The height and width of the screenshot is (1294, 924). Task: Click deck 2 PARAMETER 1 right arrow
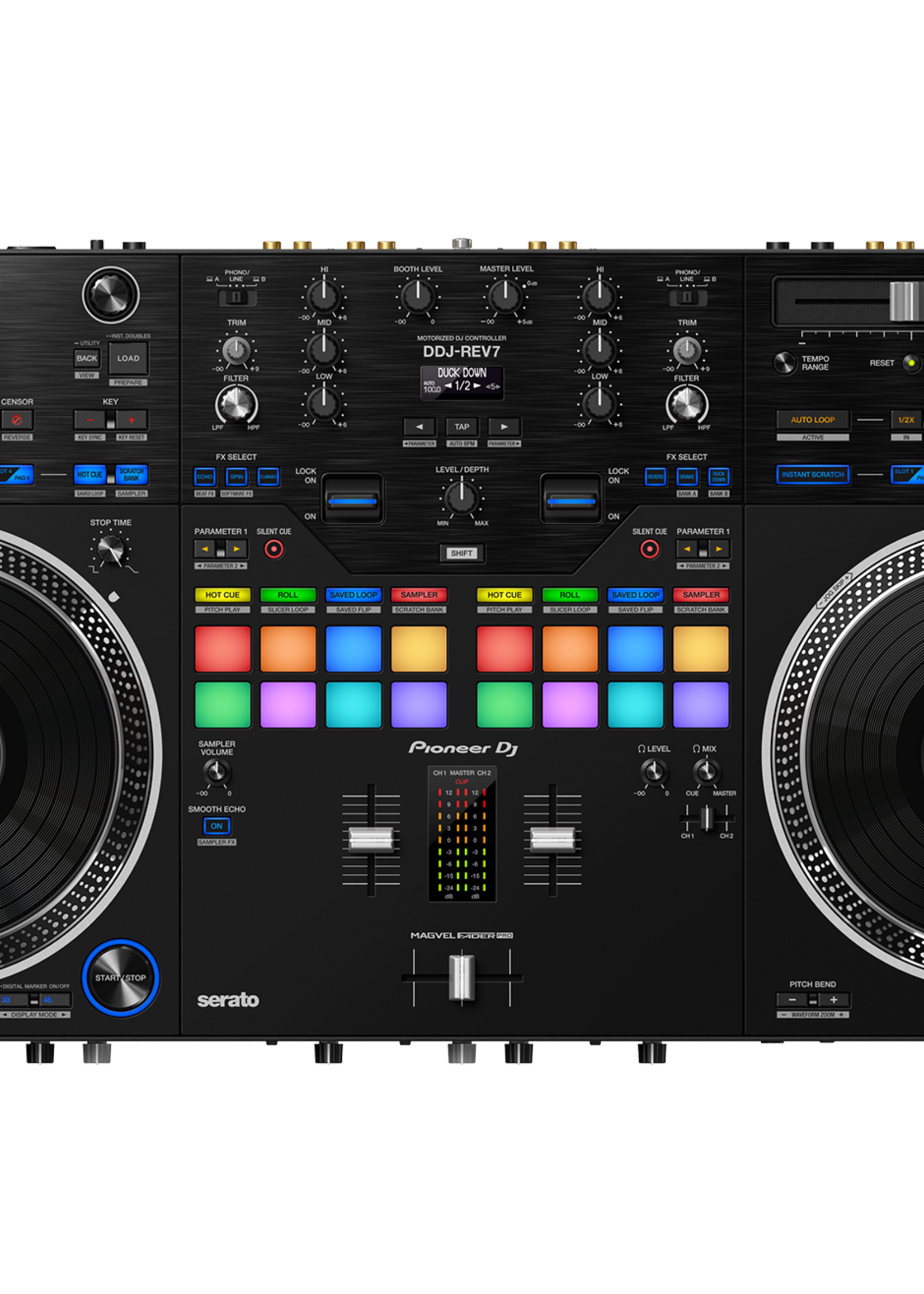pos(719,549)
